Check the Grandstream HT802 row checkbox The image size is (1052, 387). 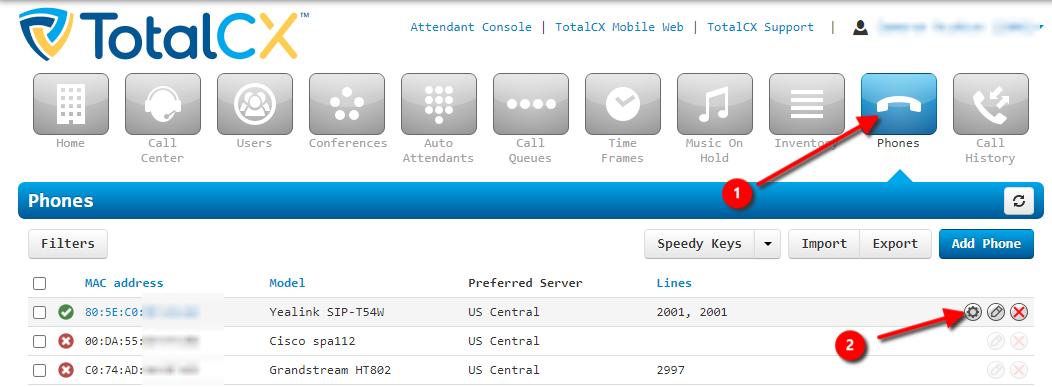pos(40,370)
